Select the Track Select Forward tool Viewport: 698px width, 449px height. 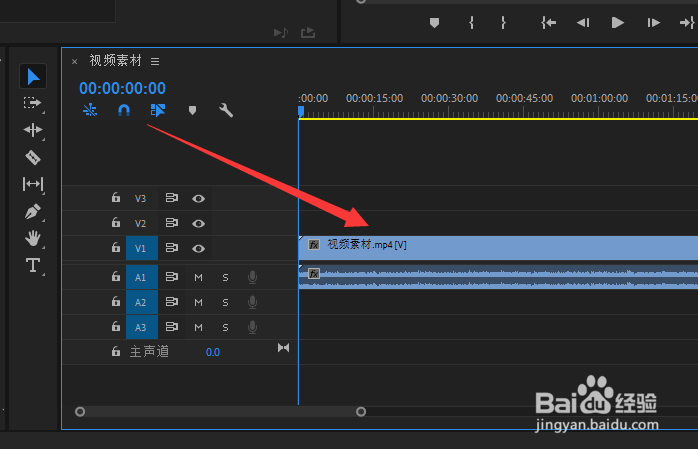tap(32, 103)
